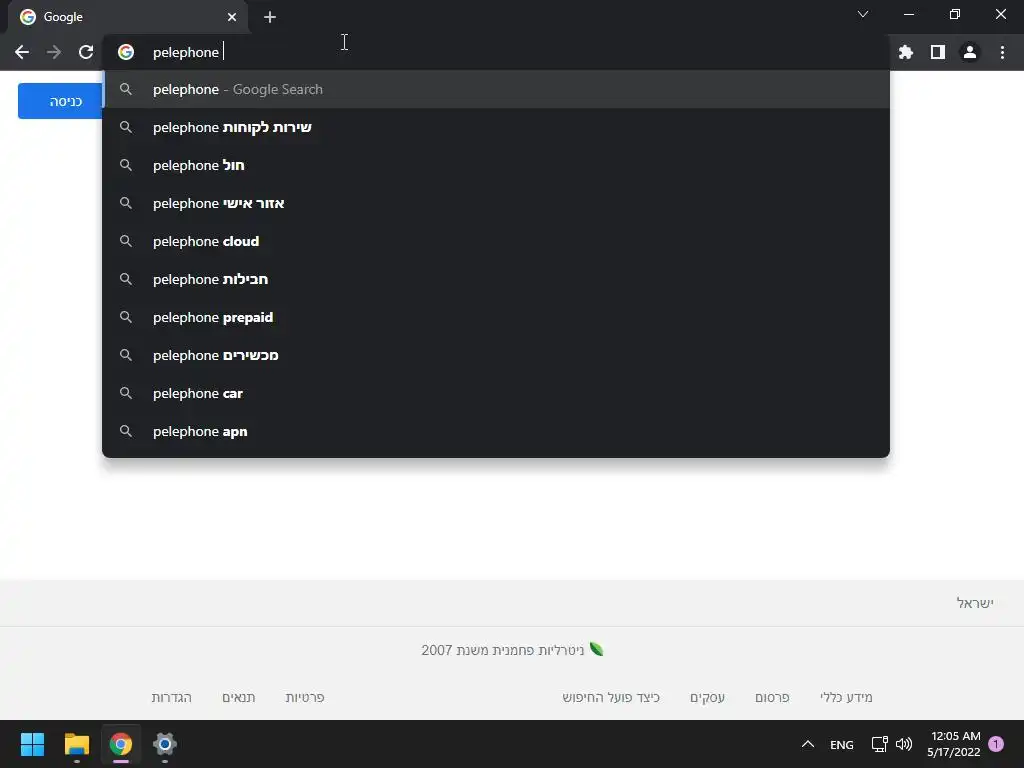Select suggestion pelephone חול

click(x=496, y=165)
